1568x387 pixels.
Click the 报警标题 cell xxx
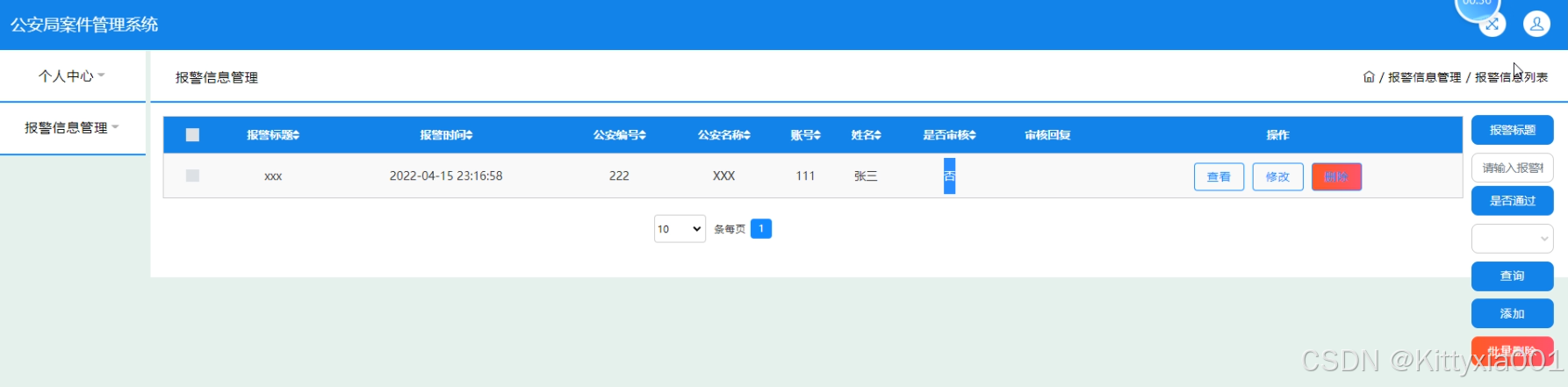tap(273, 176)
